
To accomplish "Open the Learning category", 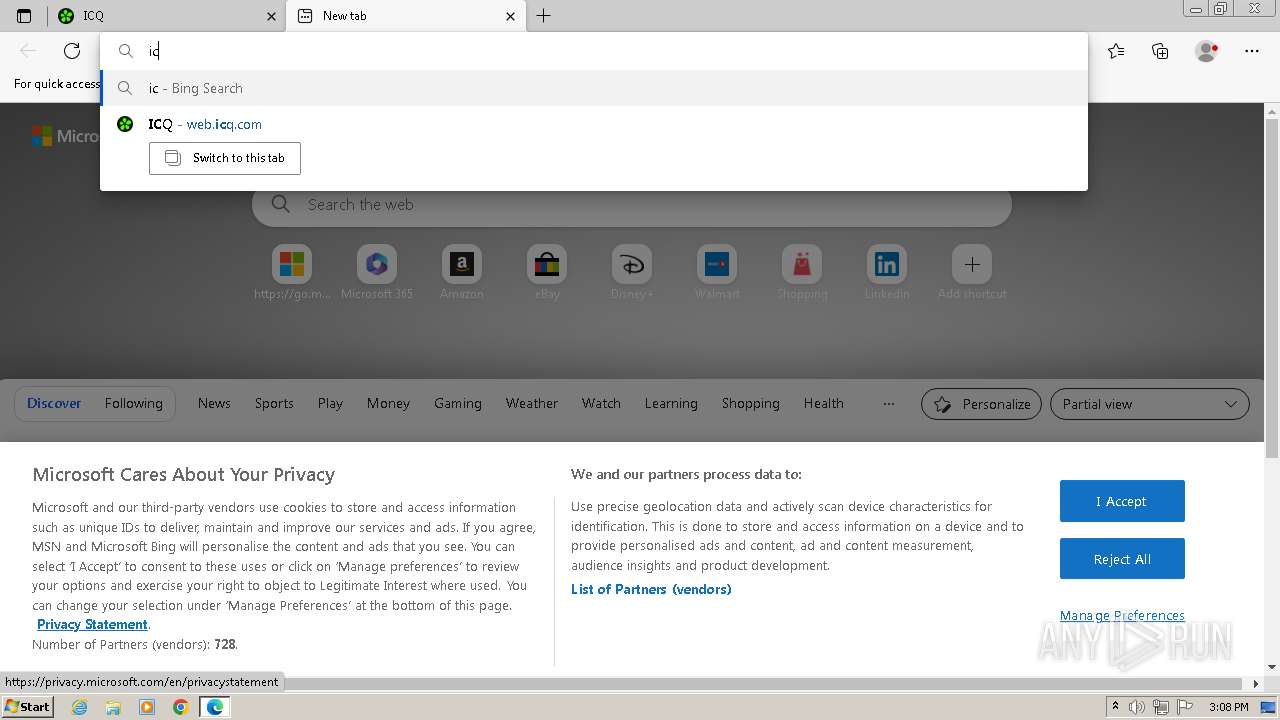I will click(671, 403).
